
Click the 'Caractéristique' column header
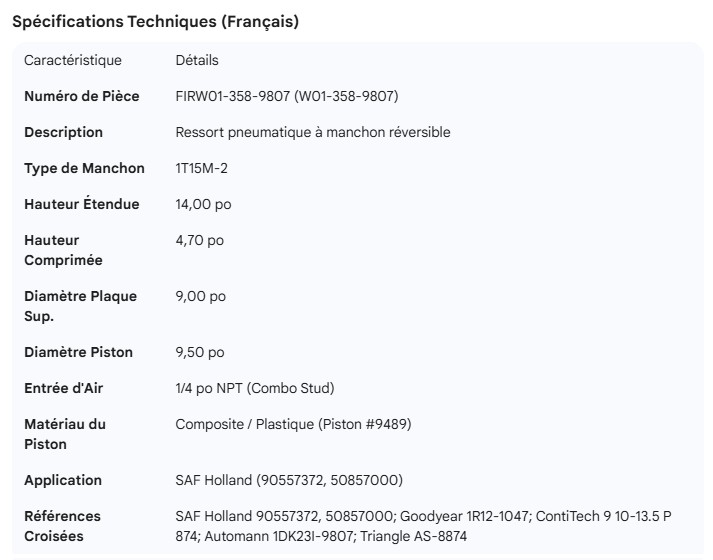tap(73, 60)
